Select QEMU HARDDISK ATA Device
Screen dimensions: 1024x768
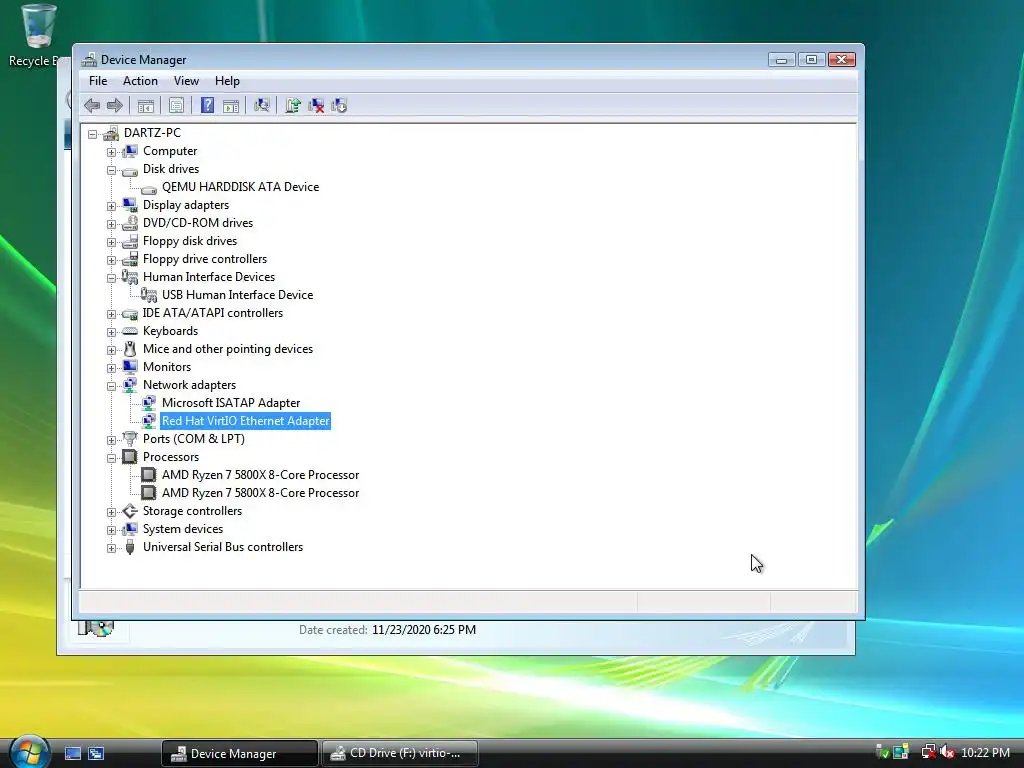(240, 187)
